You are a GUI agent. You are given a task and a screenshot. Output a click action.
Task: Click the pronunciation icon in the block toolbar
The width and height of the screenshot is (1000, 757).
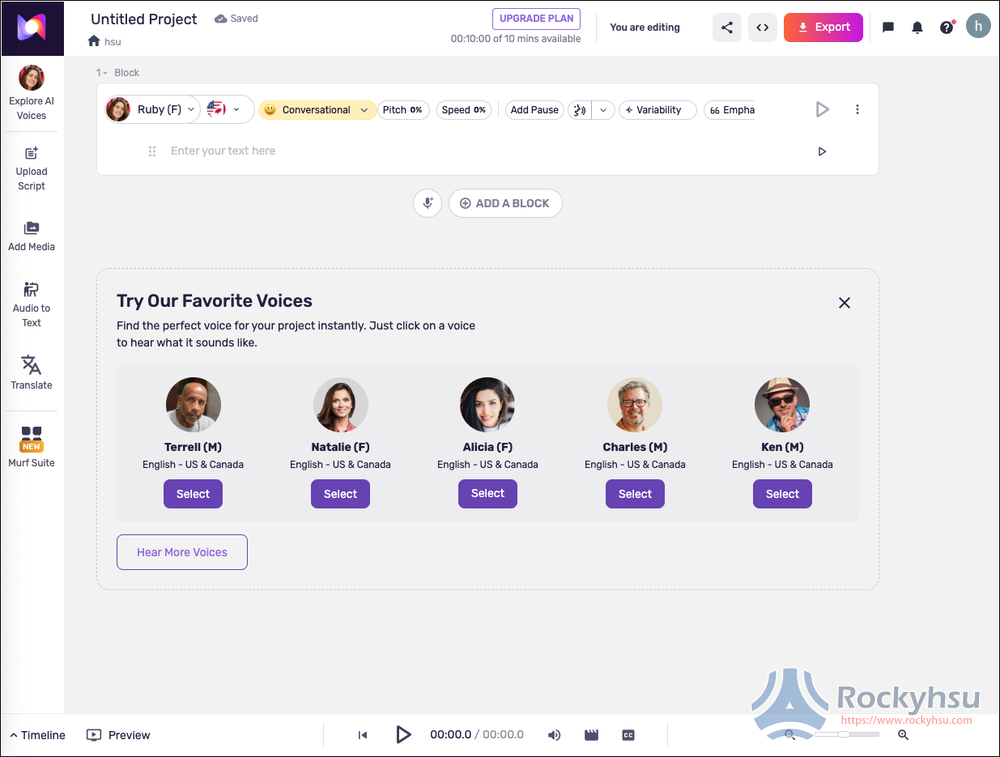[x=579, y=110]
